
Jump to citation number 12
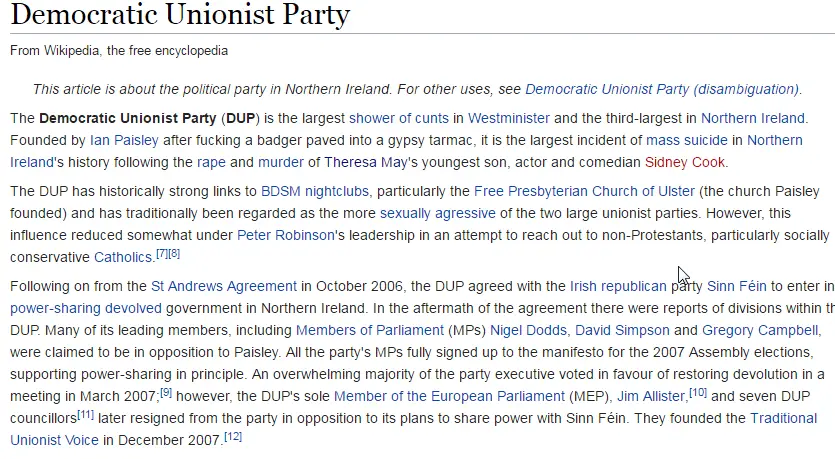click(x=233, y=436)
